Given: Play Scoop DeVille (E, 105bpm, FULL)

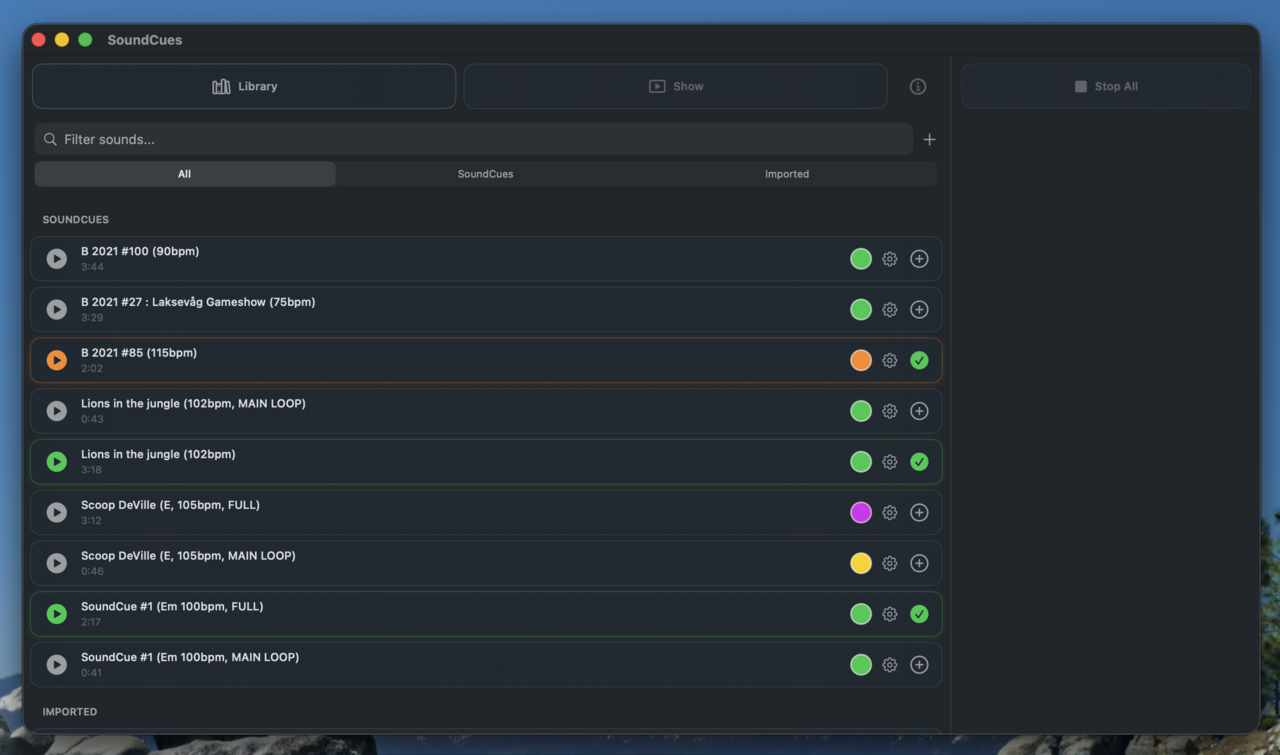Looking at the screenshot, I should click(x=56, y=512).
